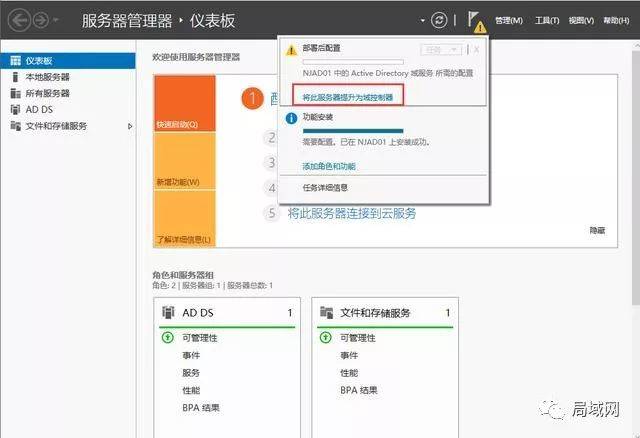Click the 所有服务器 sidebar icon
Screen dimensions: 640x438
[16, 93]
